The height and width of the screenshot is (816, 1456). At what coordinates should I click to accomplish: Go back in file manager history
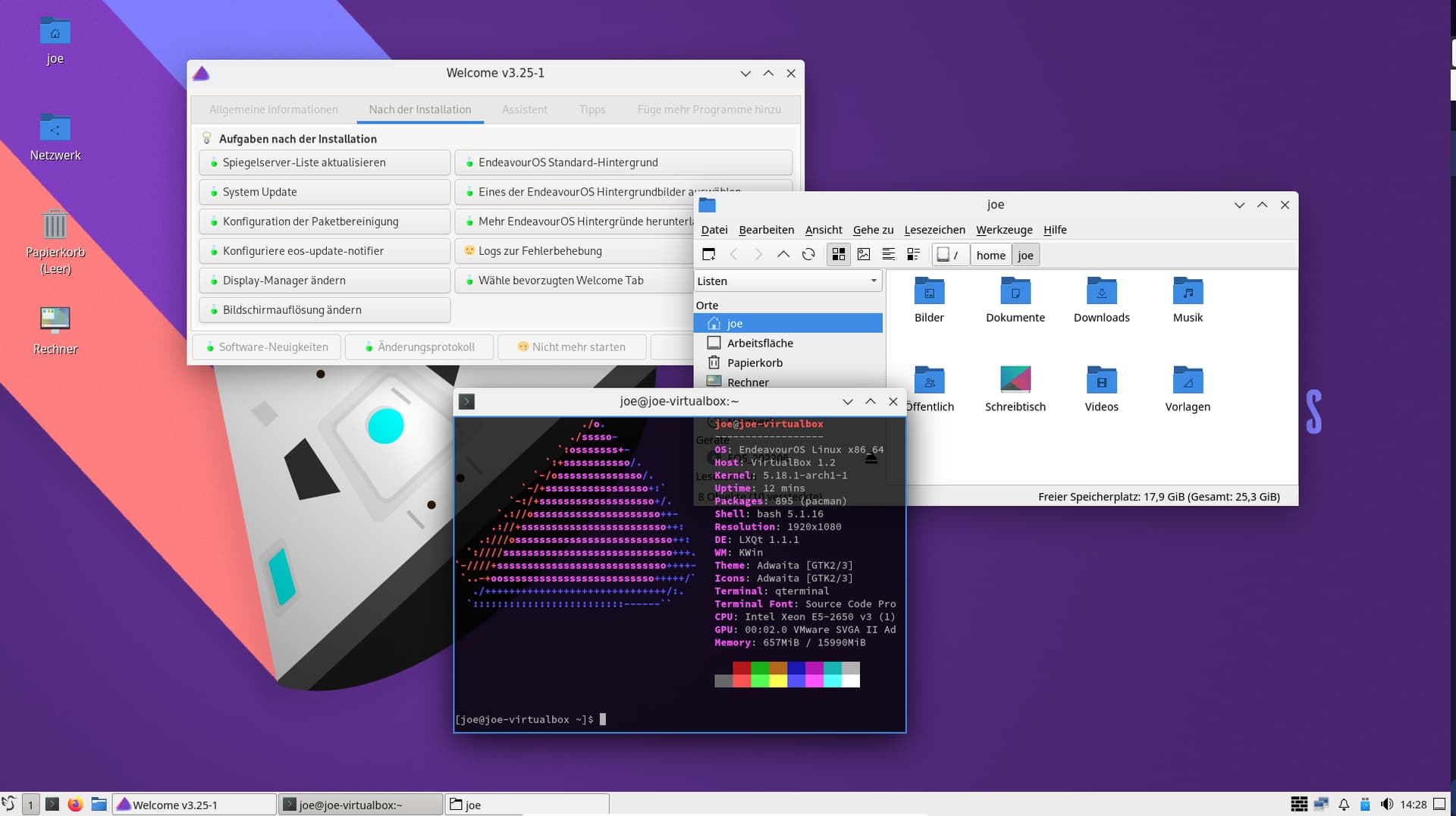point(733,255)
